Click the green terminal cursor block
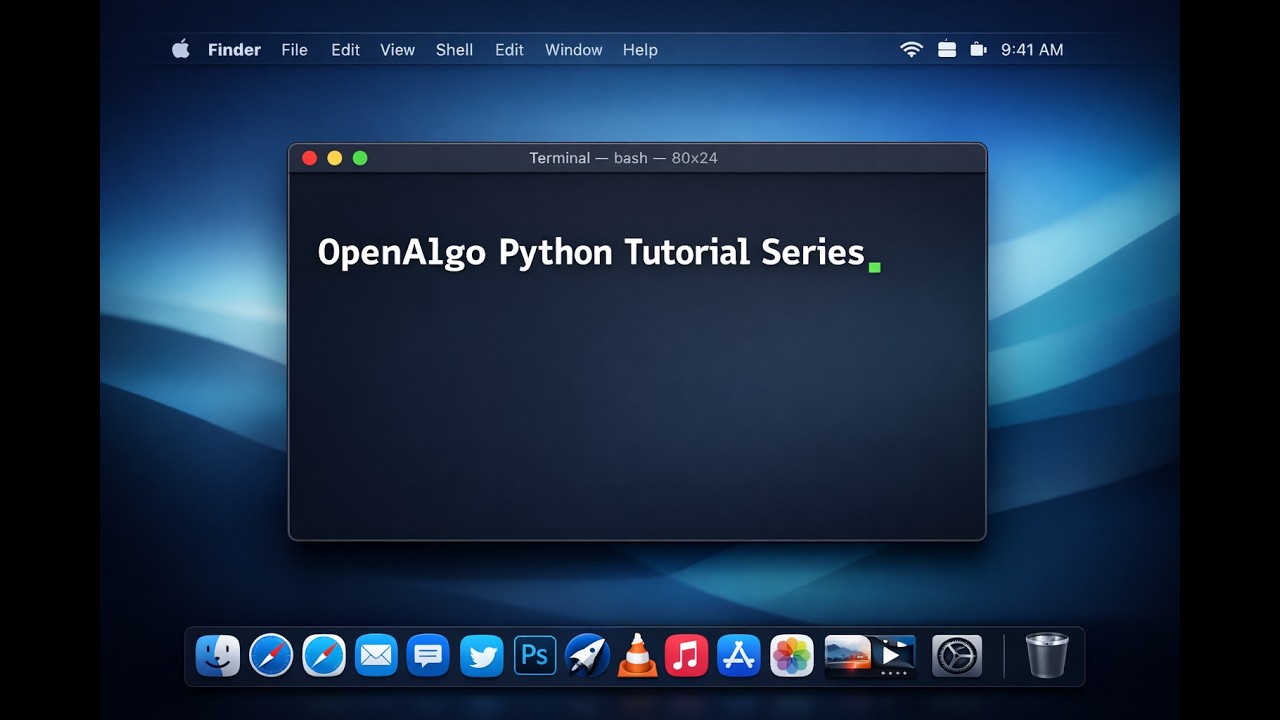This screenshot has width=1280, height=720. pyautogui.click(x=875, y=267)
